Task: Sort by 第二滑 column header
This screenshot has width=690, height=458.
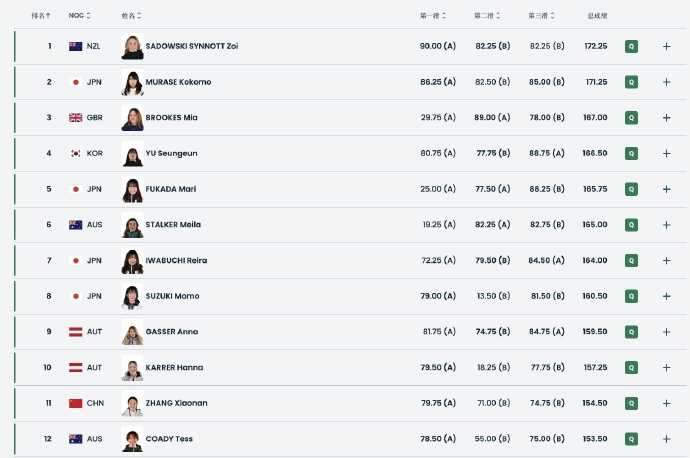Action: 488,16
